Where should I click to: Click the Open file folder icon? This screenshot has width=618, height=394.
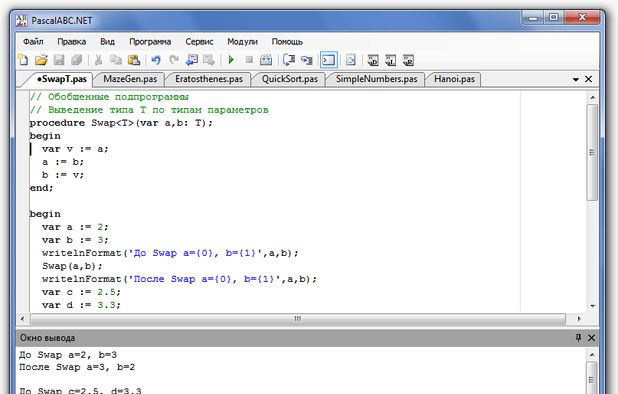41,60
